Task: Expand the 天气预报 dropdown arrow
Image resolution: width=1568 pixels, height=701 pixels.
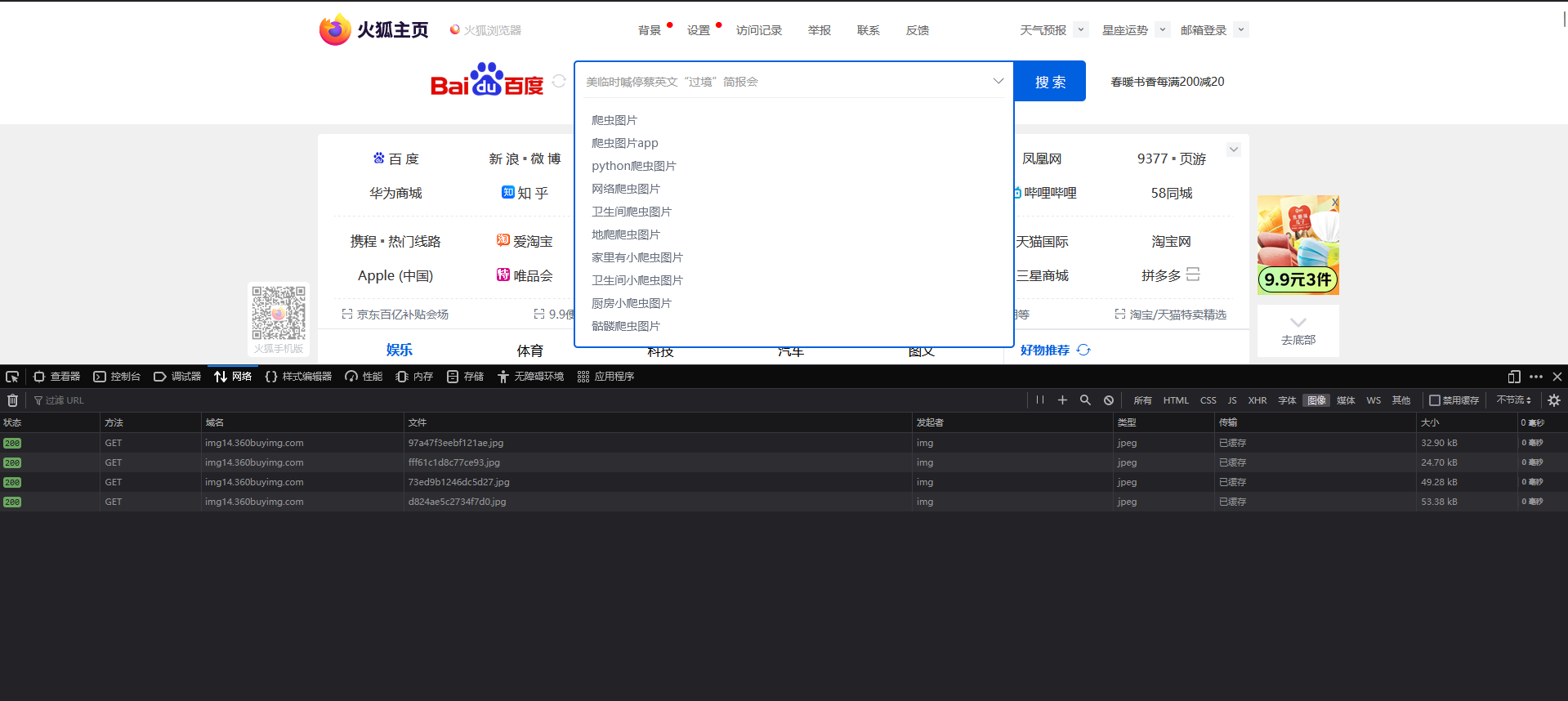Action: pos(1081,29)
